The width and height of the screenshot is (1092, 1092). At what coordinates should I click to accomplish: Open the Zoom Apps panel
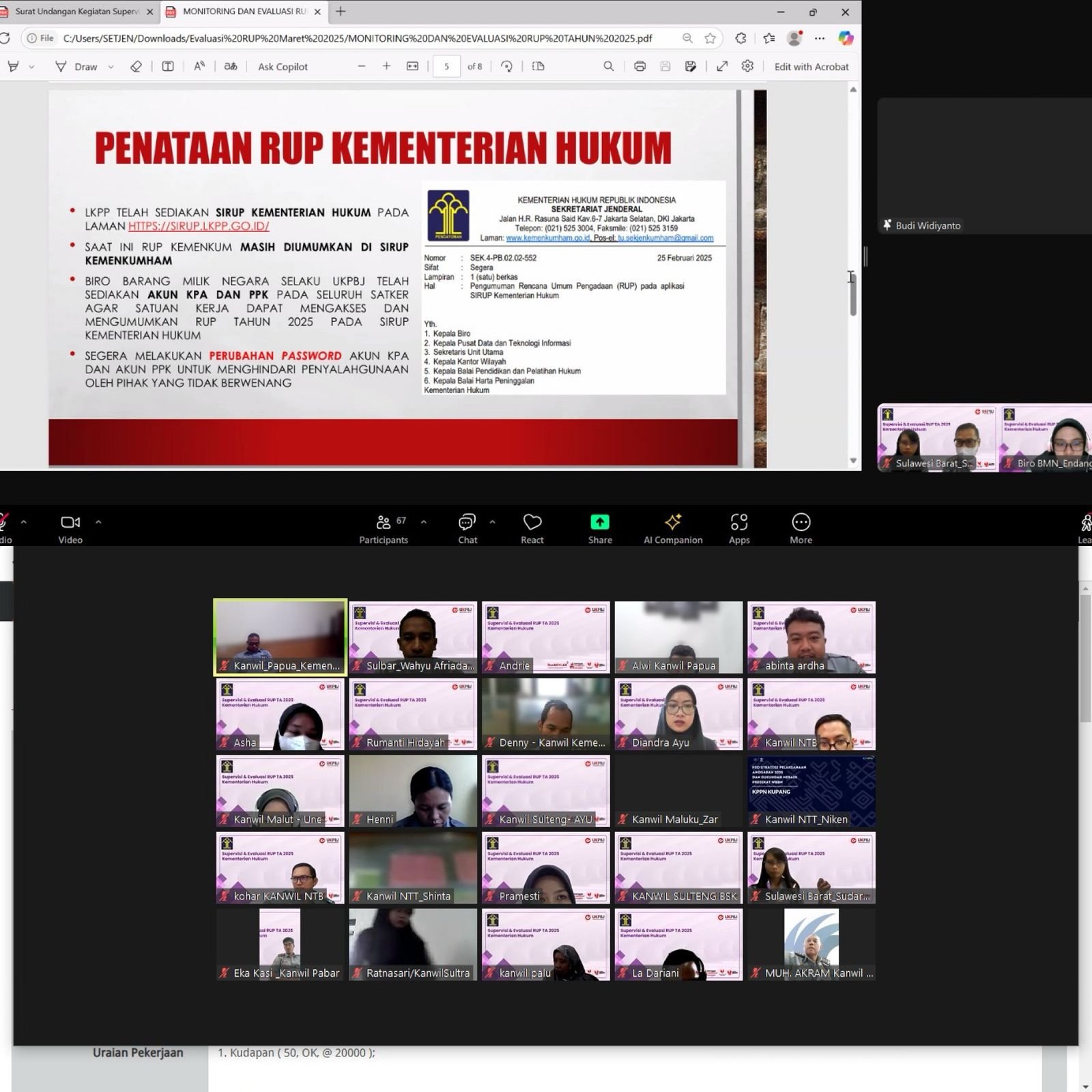(739, 529)
